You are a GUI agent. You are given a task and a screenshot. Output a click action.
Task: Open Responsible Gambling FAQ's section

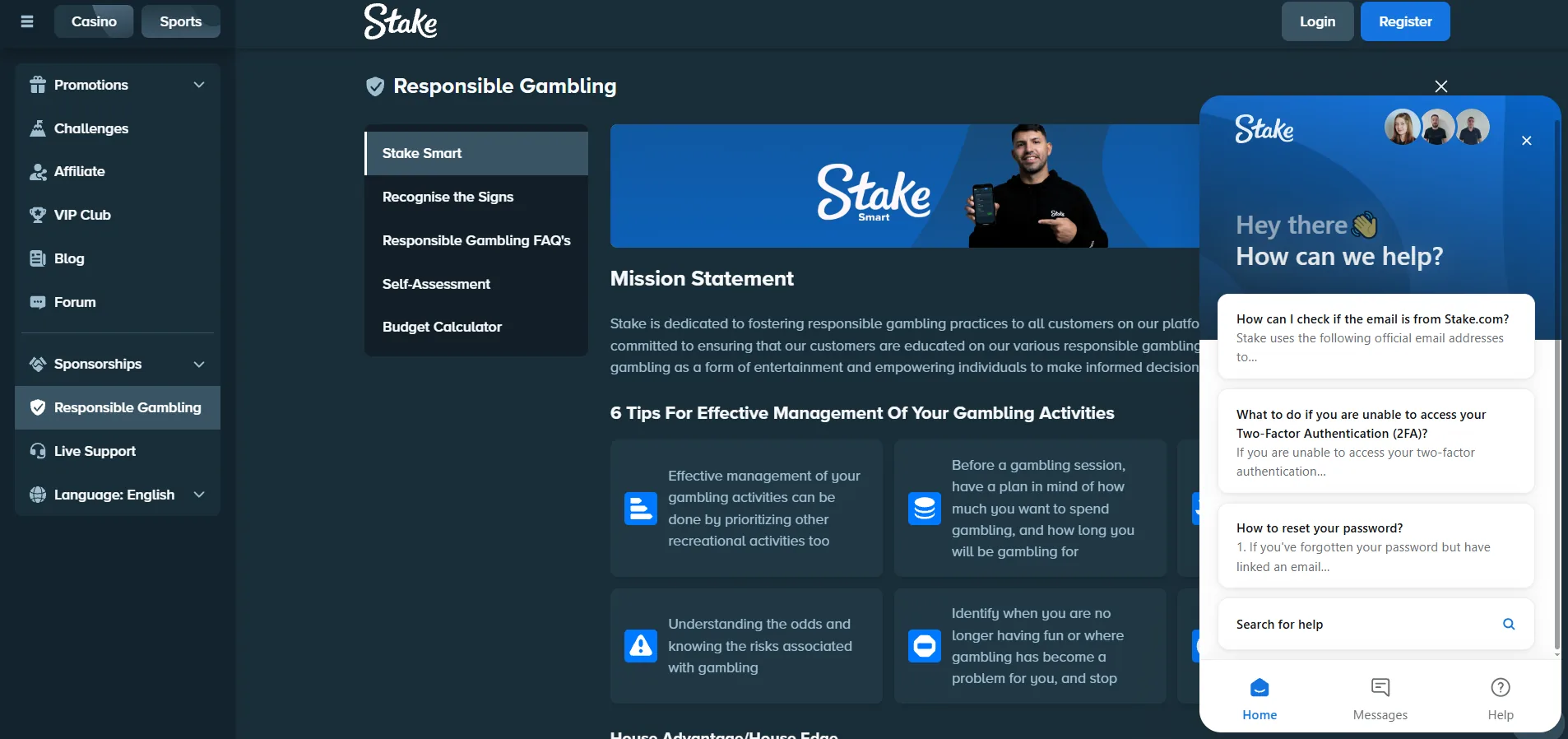pyautogui.click(x=476, y=240)
